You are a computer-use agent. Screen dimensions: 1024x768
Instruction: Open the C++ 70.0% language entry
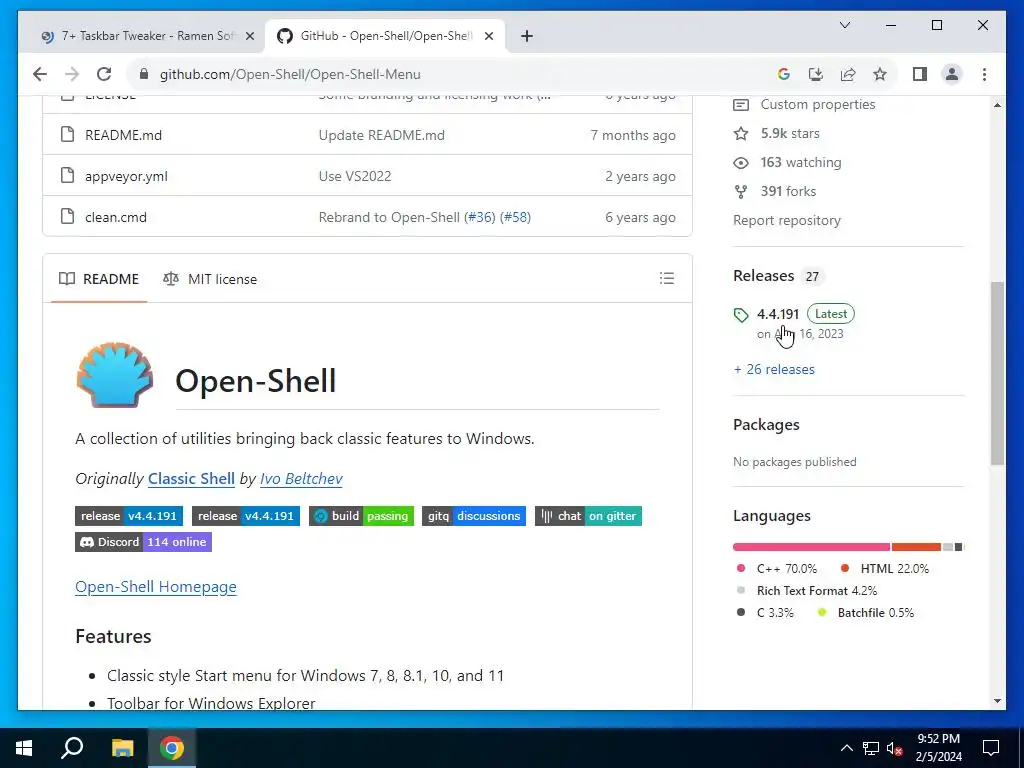(776, 569)
